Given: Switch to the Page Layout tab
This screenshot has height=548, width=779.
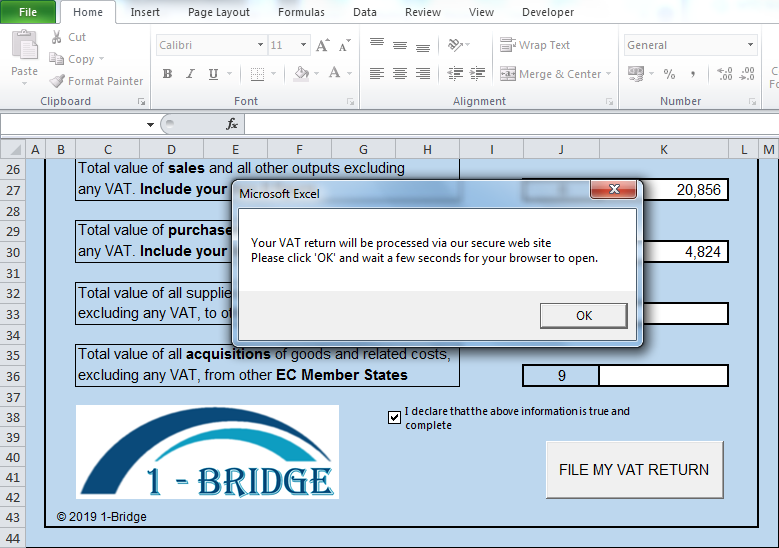Looking at the screenshot, I should coord(219,12).
